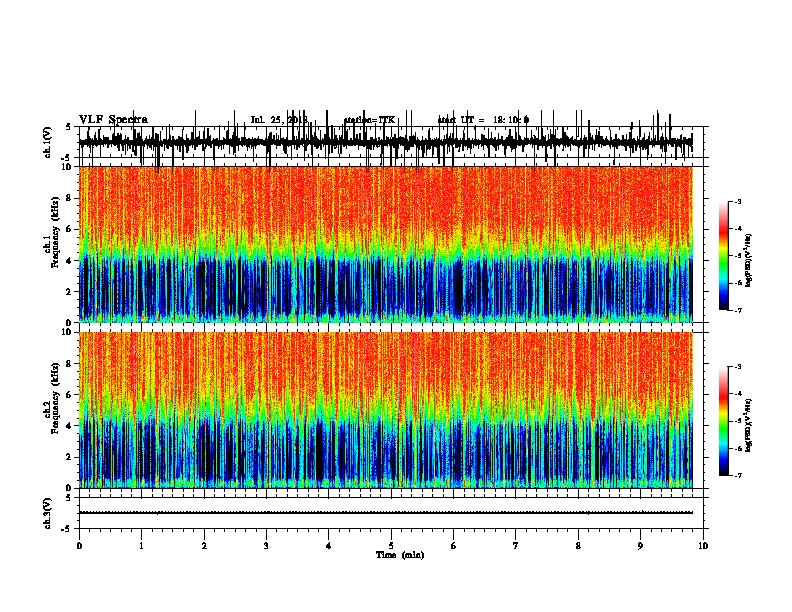Click the ch.2 "Frequency (kHz)" axis label
792x612 pixels.
[55, 398]
